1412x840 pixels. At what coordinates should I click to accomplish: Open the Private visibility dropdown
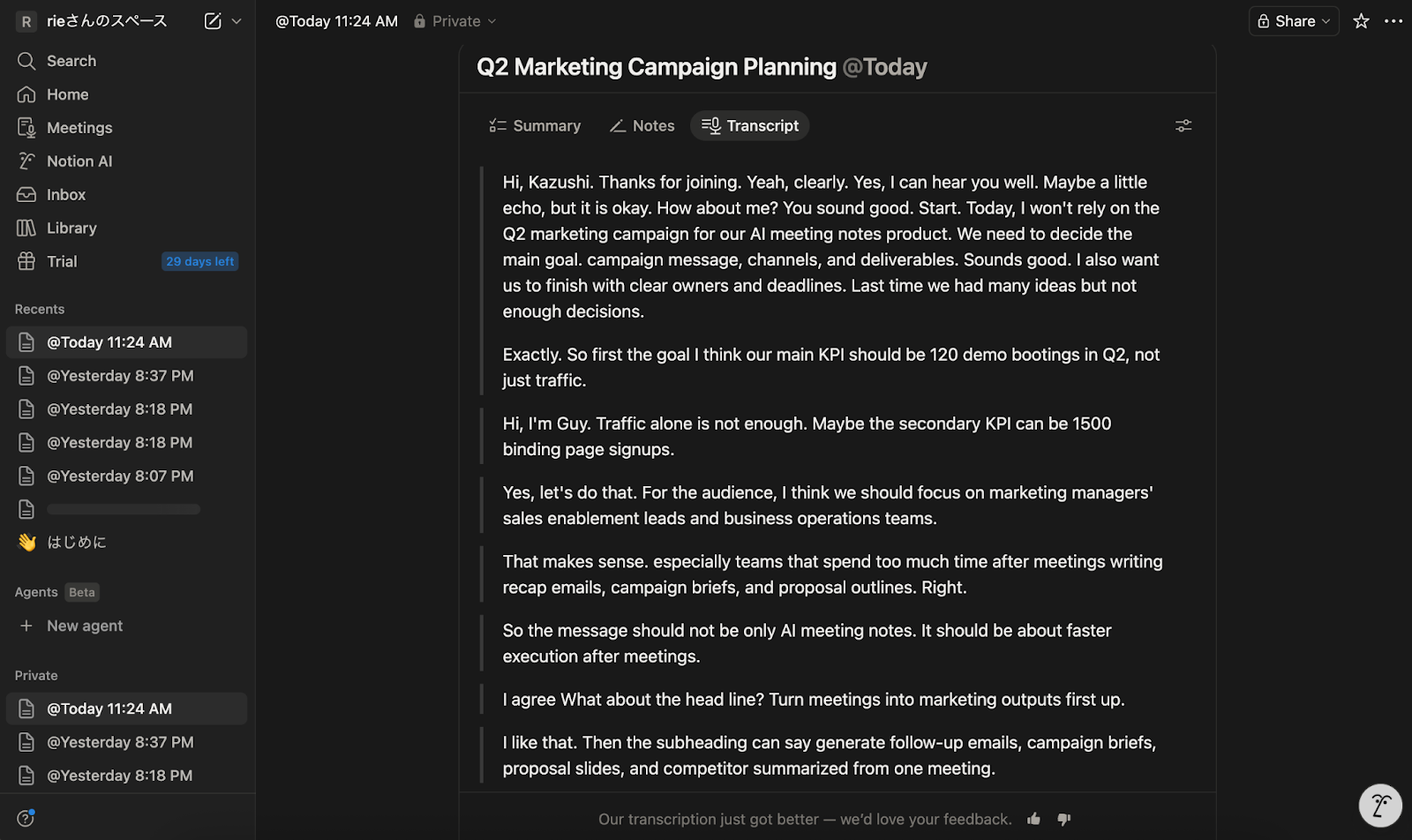click(x=455, y=21)
